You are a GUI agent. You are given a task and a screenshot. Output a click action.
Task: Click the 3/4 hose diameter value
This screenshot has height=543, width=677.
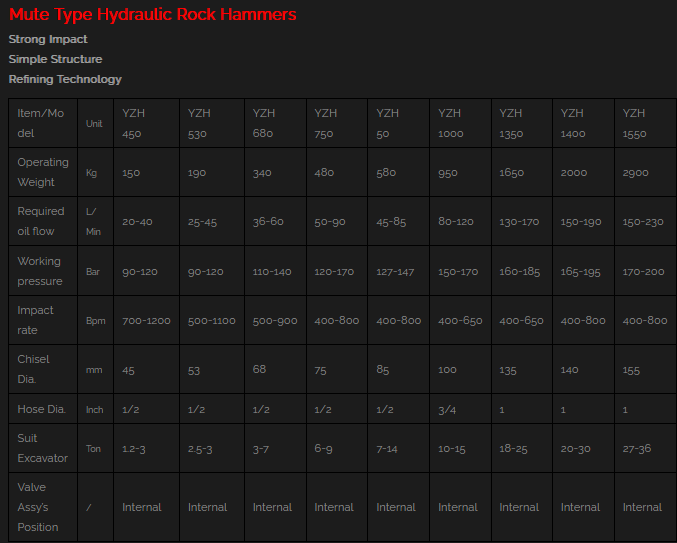(447, 409)
